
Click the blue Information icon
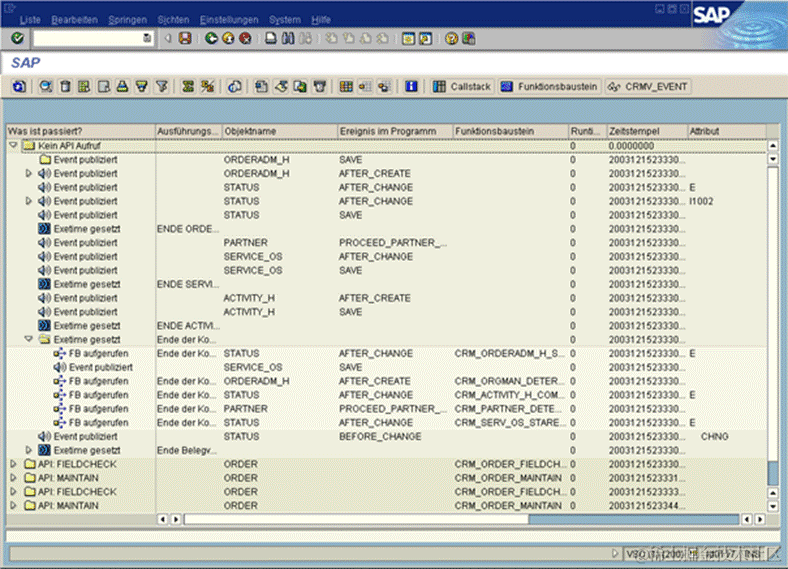click(x=411, y=86)
